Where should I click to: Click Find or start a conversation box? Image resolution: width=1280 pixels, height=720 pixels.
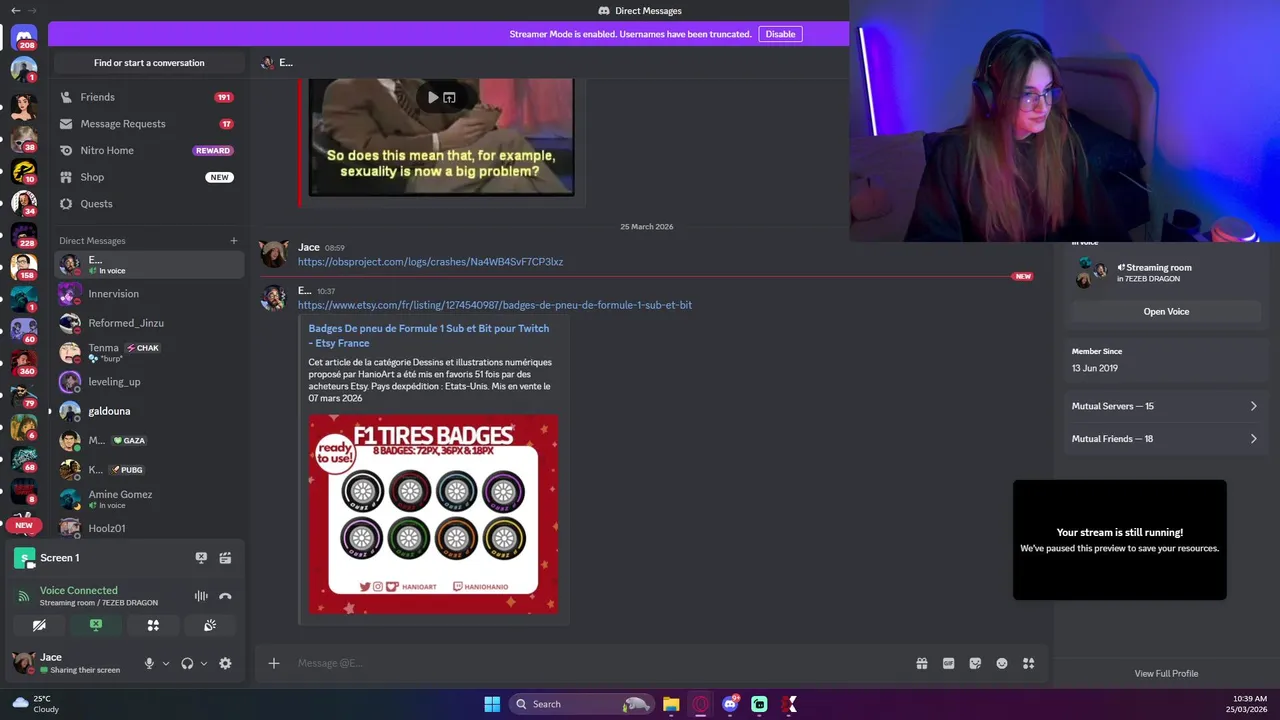(x=149, y=63)
